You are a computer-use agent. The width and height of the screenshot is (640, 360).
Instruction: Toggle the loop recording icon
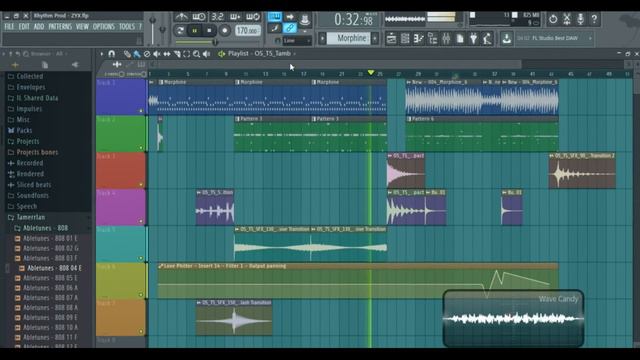click(253, 17)
